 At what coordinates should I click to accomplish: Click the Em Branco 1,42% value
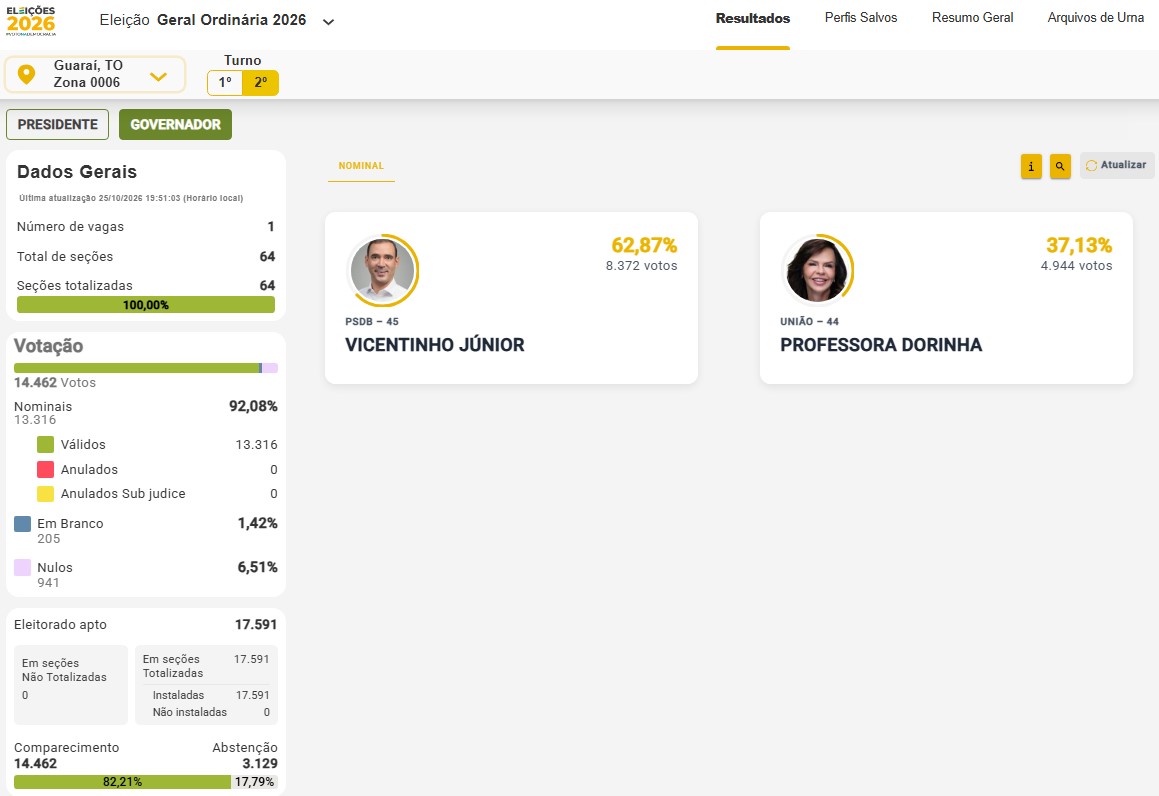[257, 523]
